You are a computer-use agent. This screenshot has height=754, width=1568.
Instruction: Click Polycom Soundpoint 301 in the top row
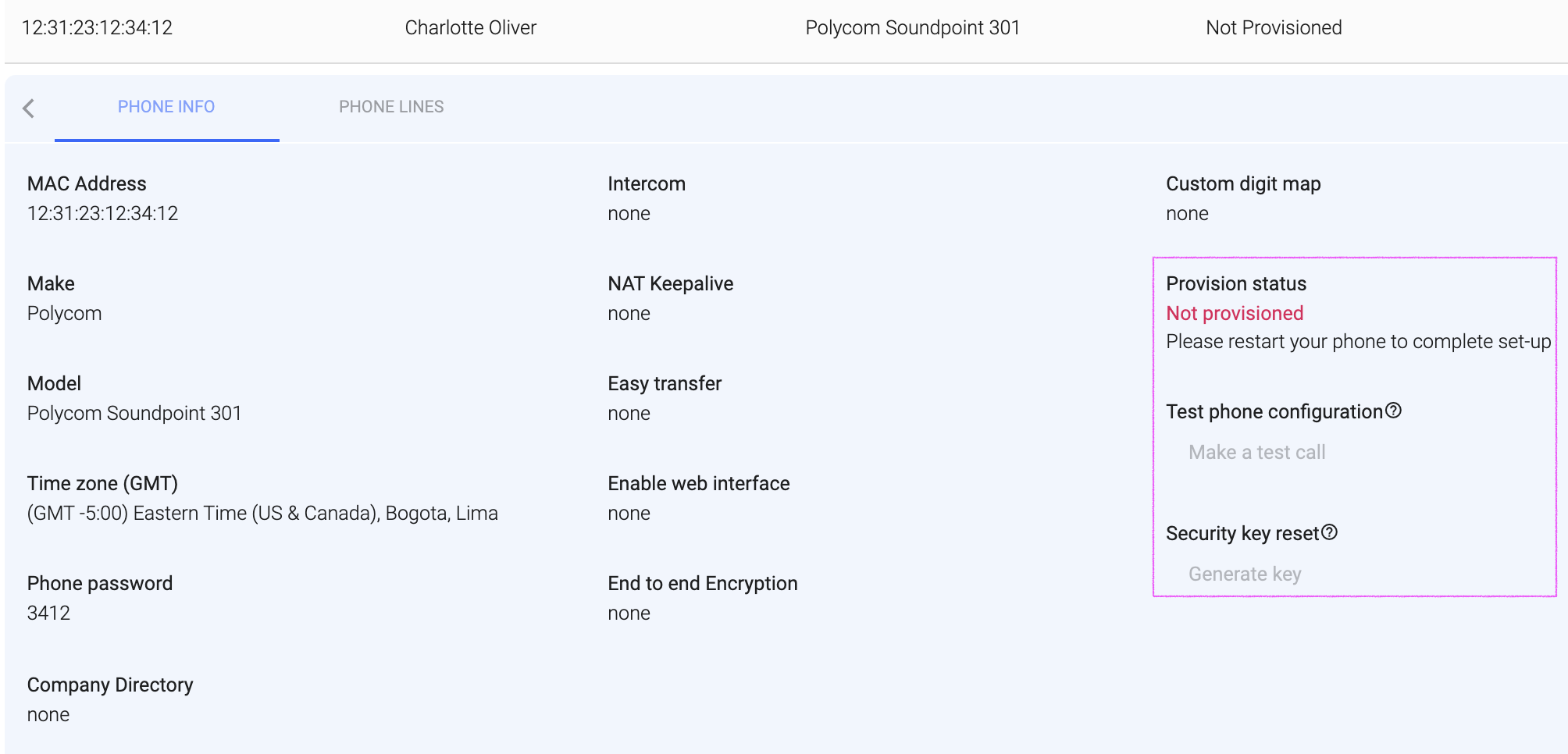point(912,28)
